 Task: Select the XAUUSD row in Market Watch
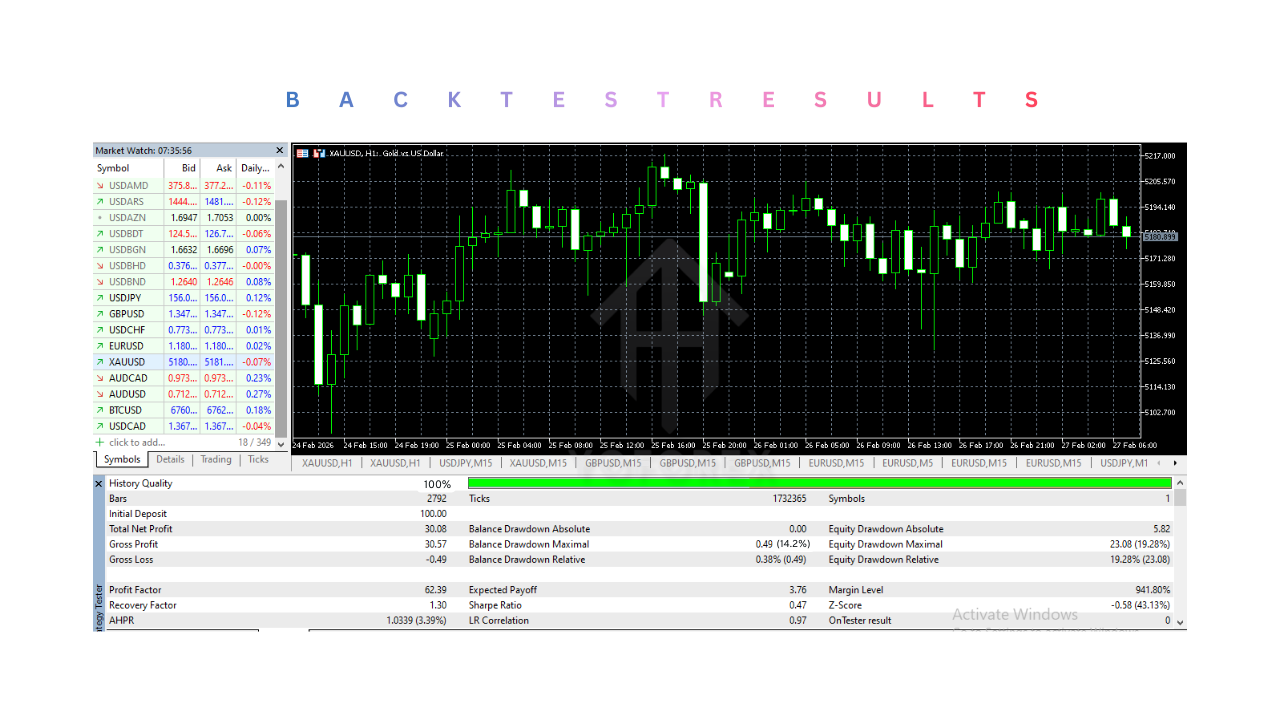(x=128, y=361)
